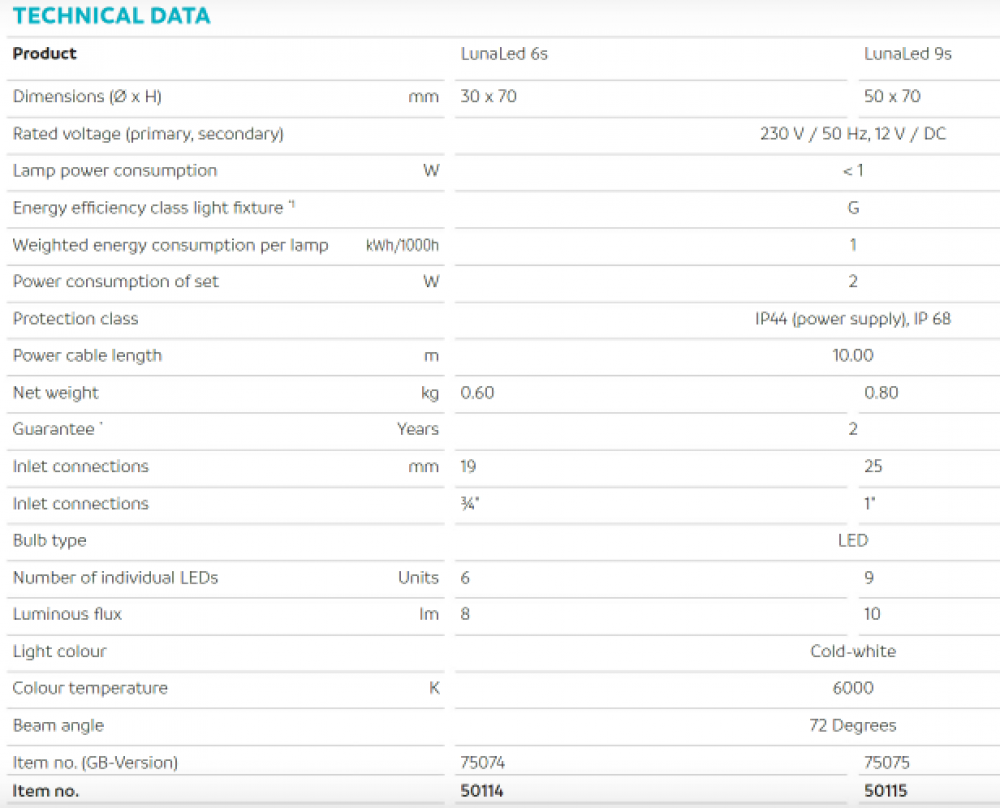The height and width of the screenshot is (808, 1000).
Task: Select the Light colour label
Action: pos(59,651)
